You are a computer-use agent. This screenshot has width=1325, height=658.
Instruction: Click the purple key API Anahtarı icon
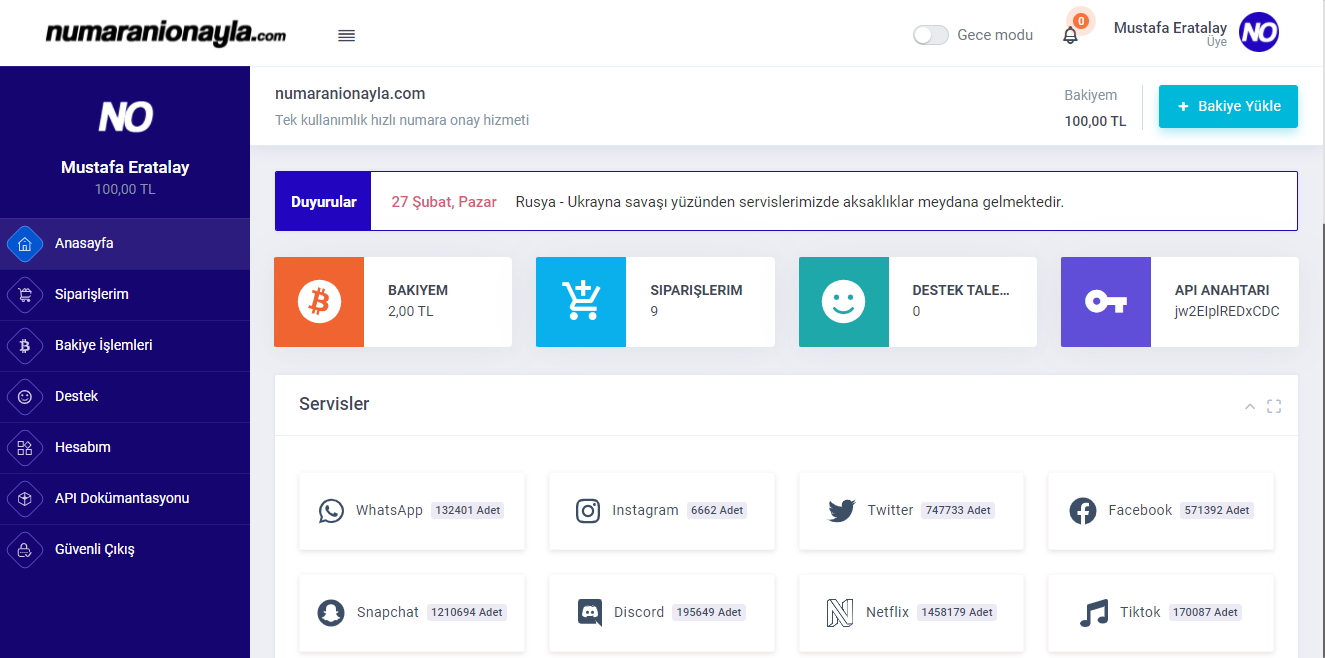1105,302
